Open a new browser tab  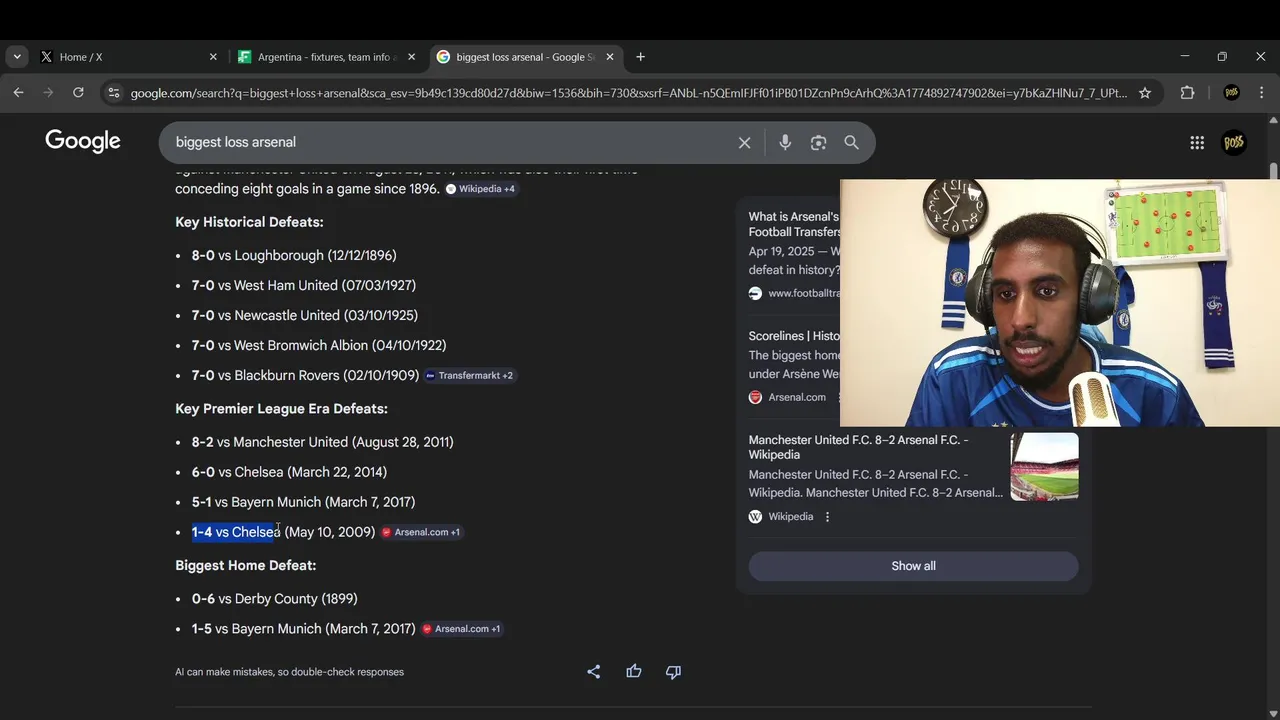[x=641, y=57]
